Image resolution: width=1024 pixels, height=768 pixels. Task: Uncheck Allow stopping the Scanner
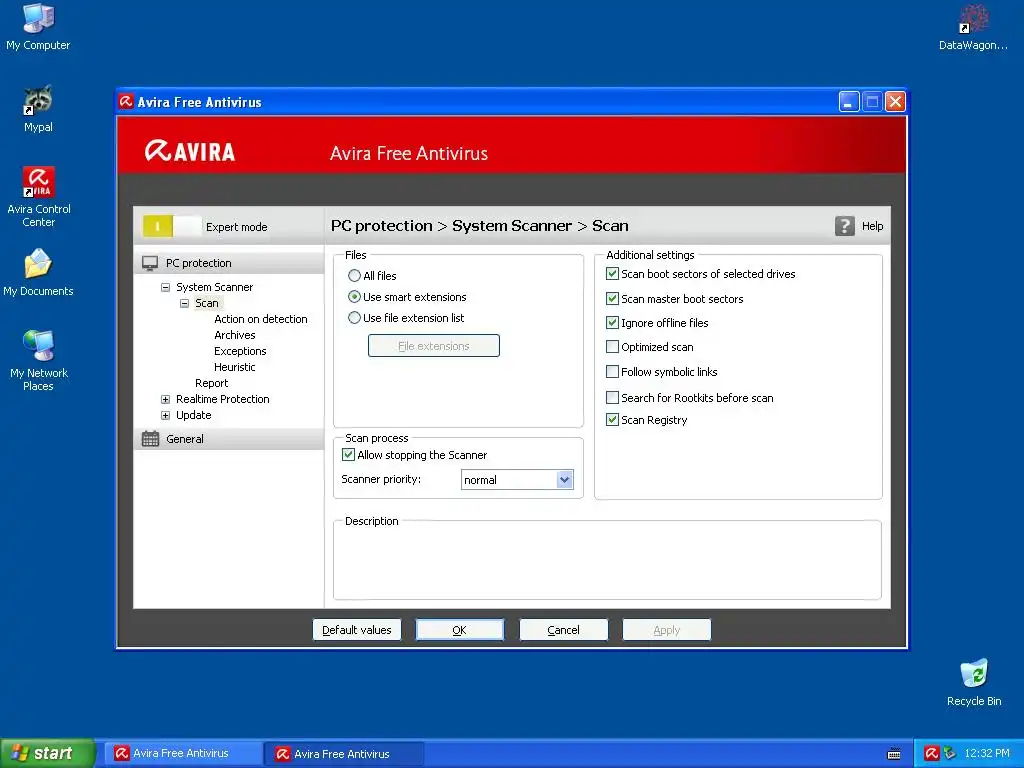(x=349, y=455)
